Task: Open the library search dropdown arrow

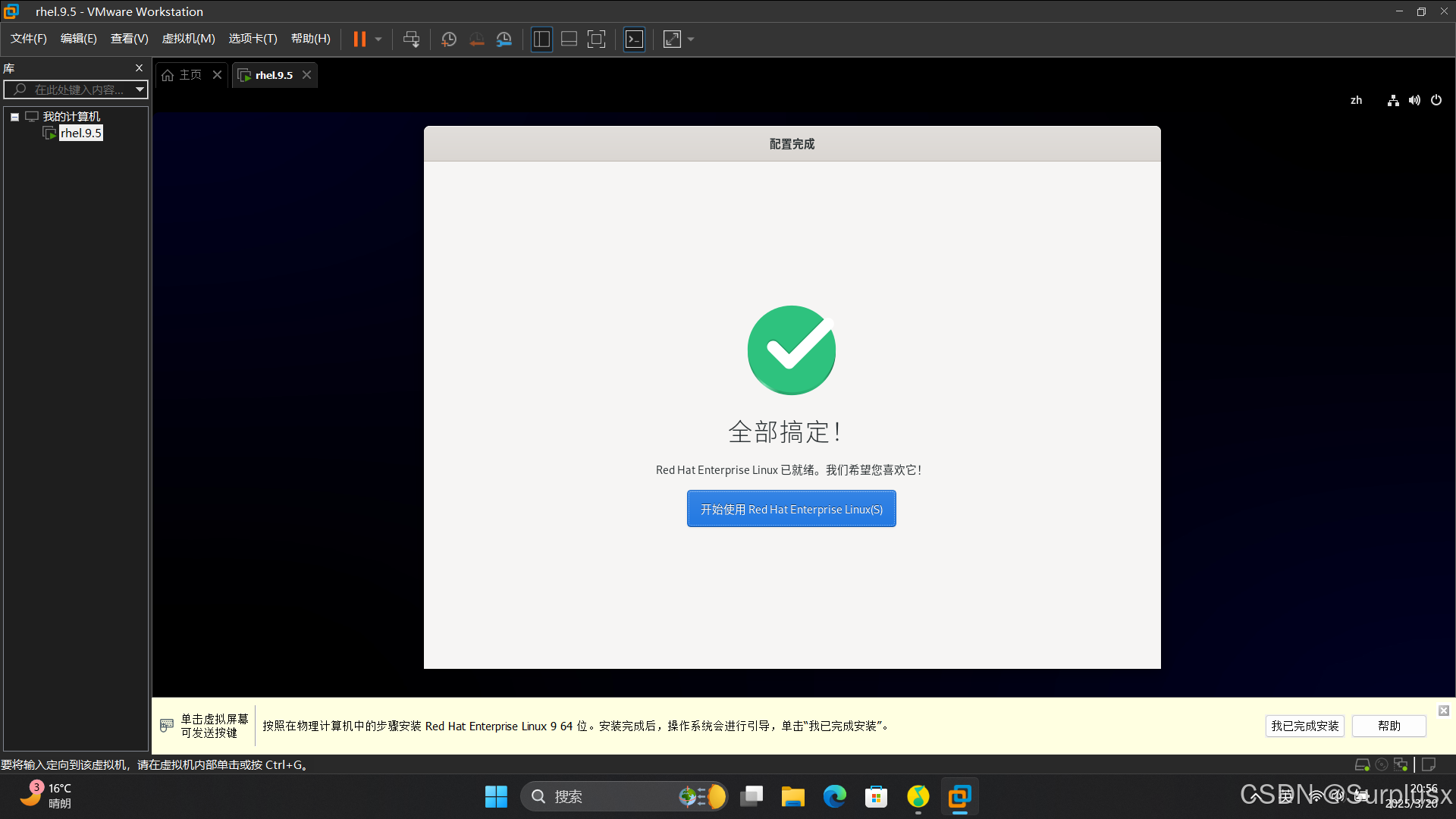Action: coord(140,89)
